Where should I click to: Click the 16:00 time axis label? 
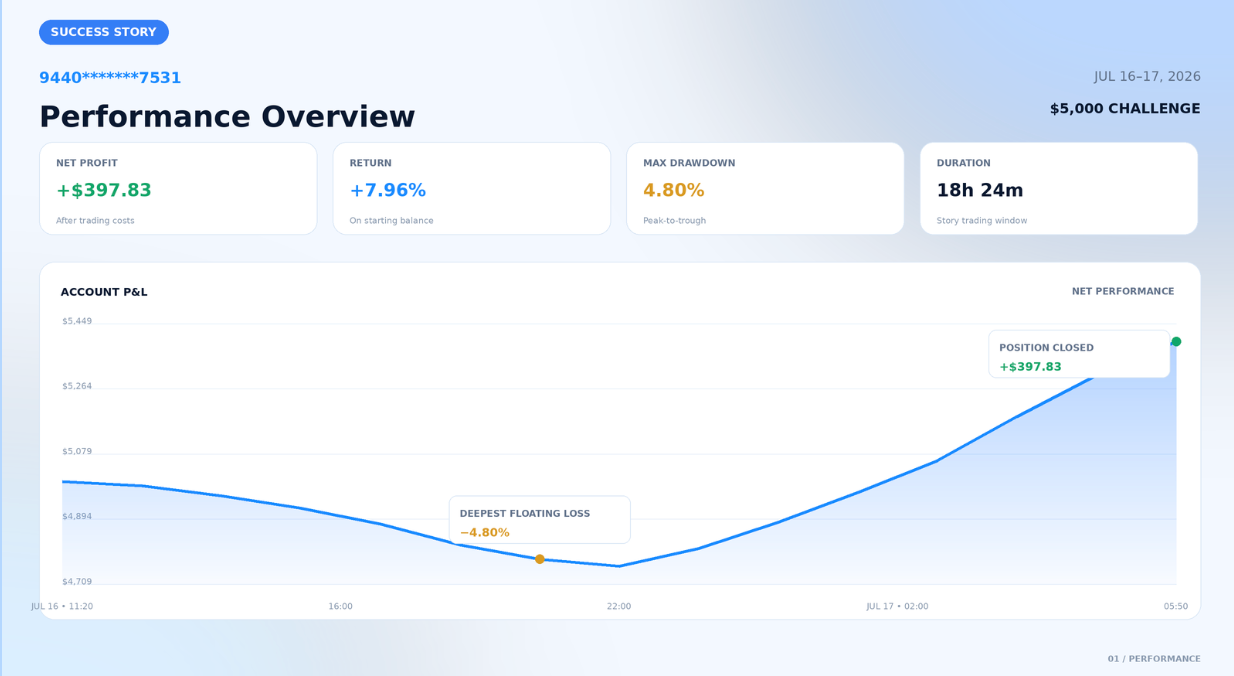pos(341,607)
